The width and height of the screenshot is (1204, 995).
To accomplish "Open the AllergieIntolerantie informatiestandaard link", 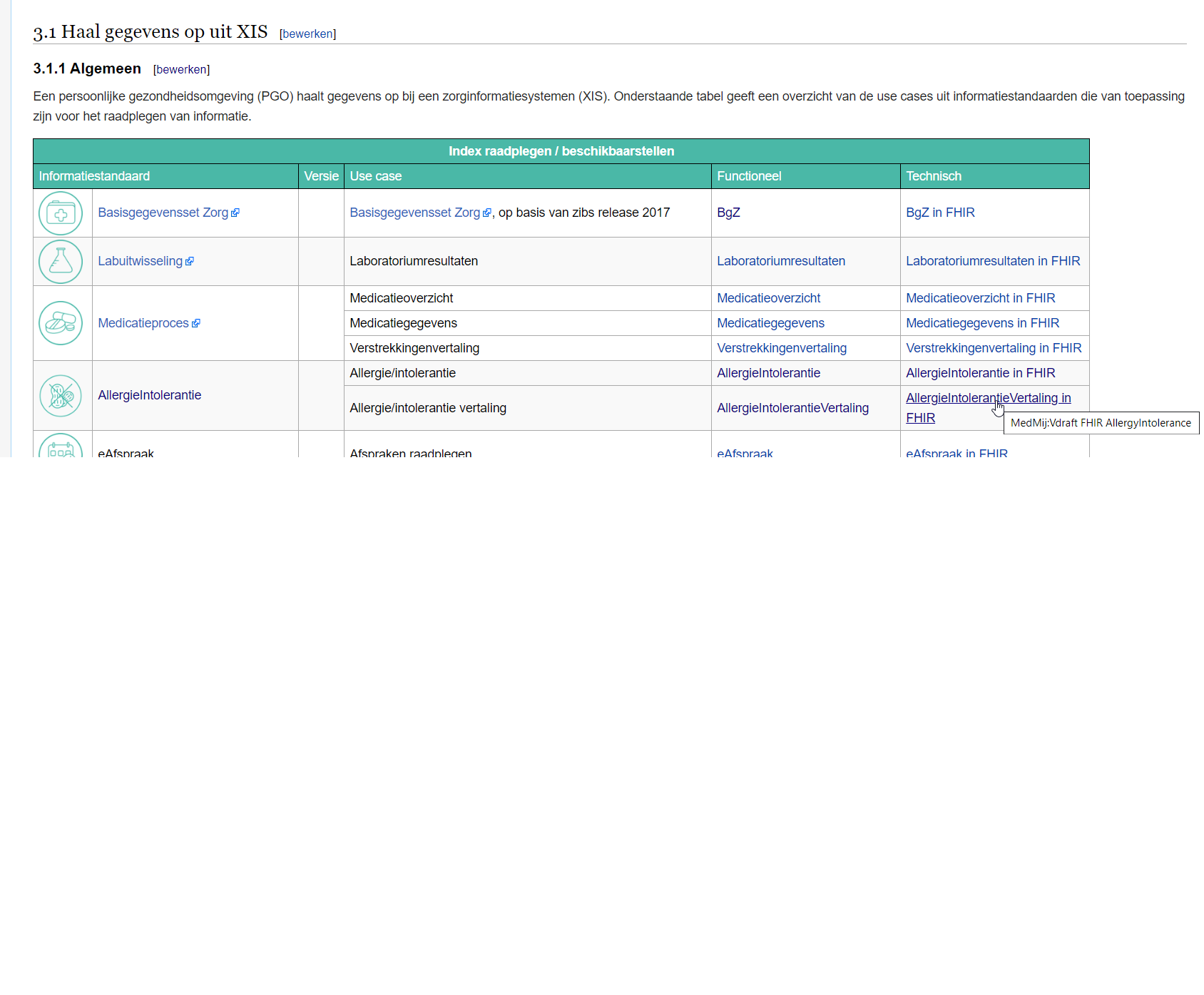I will click(x=149, y=395).
